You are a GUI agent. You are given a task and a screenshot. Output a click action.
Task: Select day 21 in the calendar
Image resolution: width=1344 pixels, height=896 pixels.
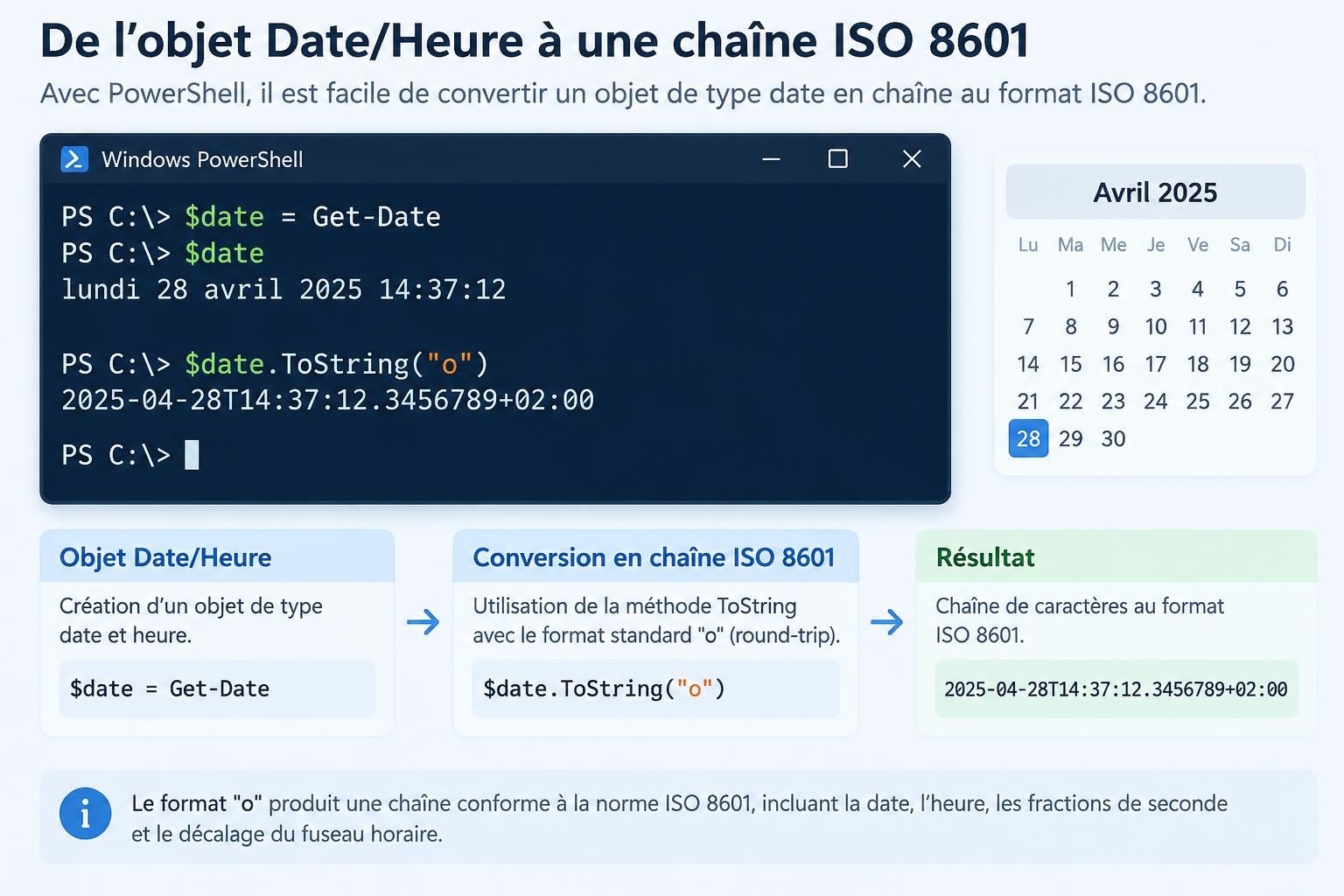click(1028, 402)
